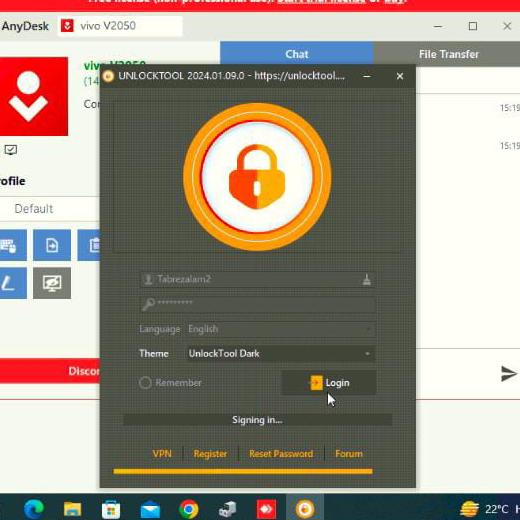
Task: Open AnyDesk from the taskbar
Action: [266, 509]
